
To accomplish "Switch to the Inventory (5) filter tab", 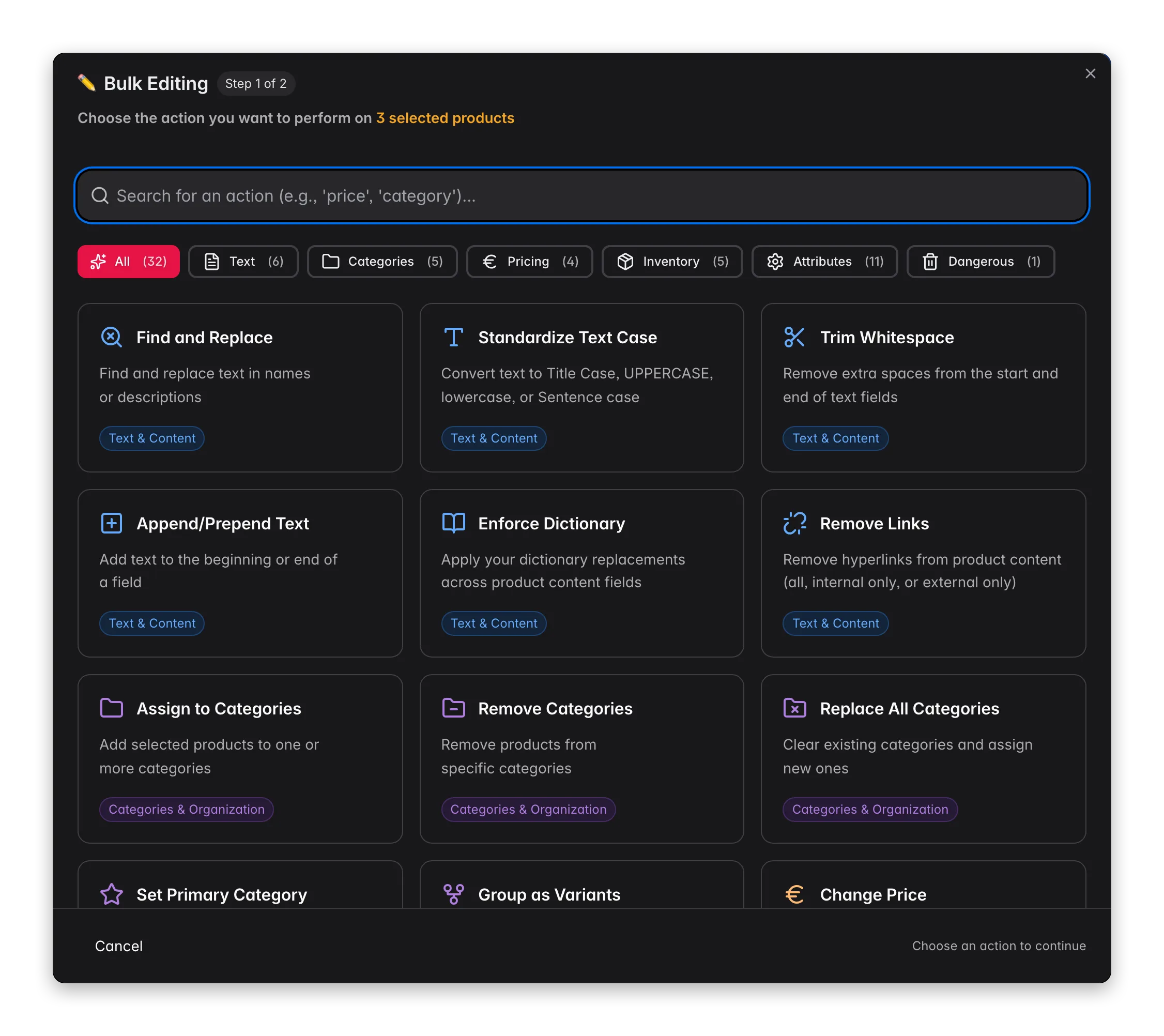I will (x=672, y=262).
